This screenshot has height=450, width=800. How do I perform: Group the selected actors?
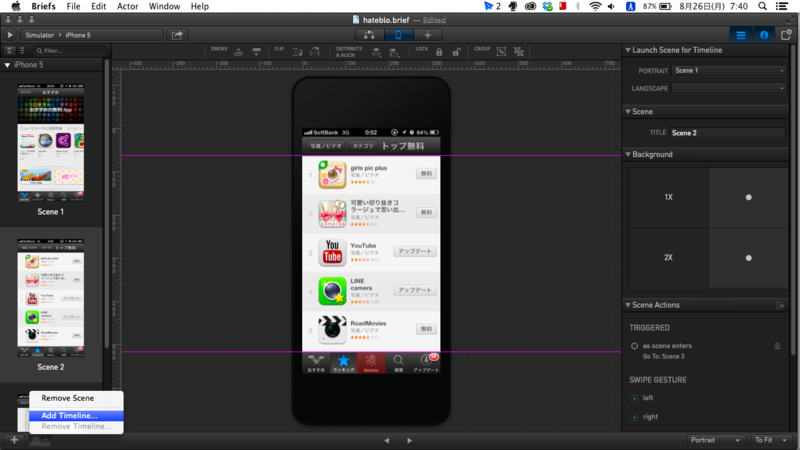click(502, 52)
